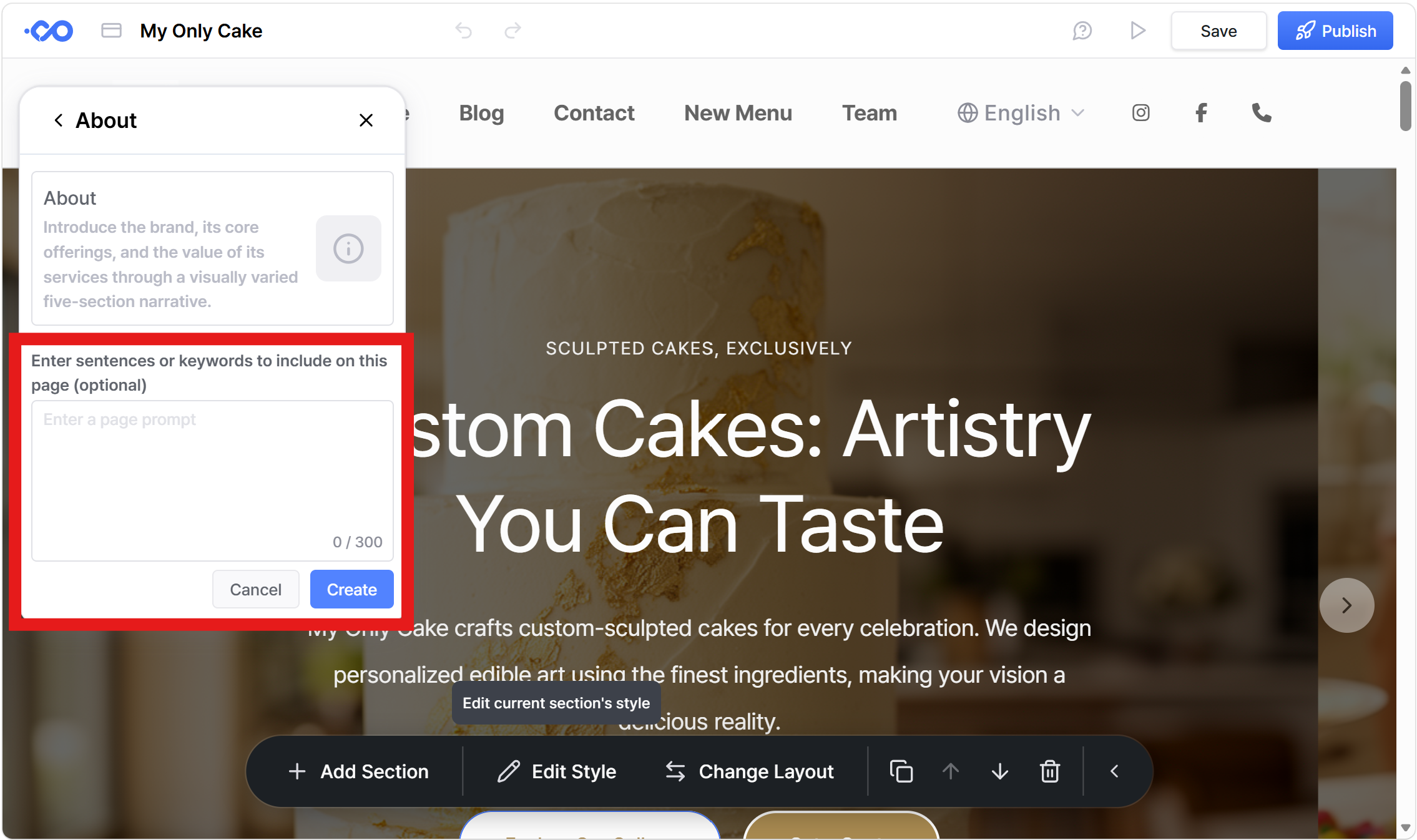Select the 'You Can Taste' headline text

point(700,524)
